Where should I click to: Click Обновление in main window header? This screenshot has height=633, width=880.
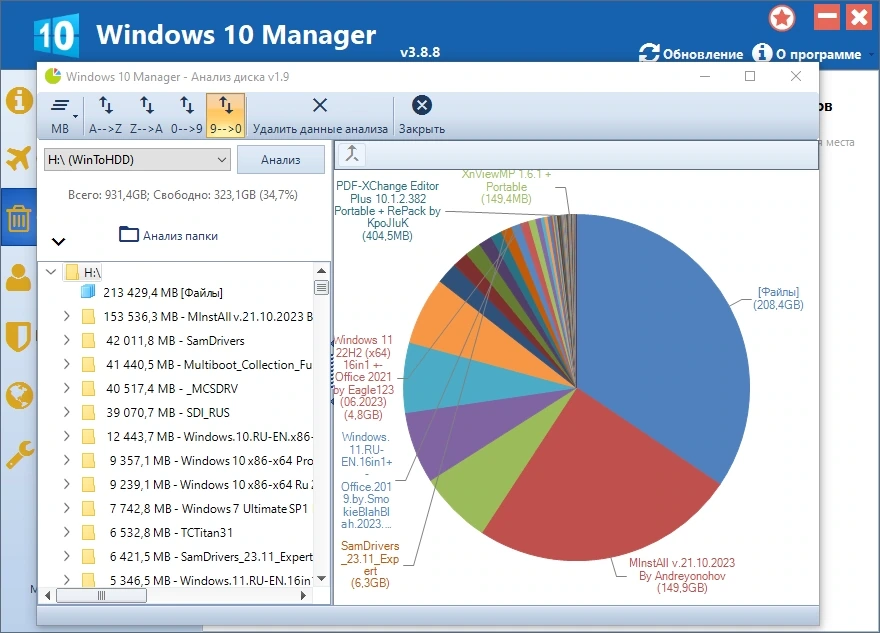click(x=691, y=53)
